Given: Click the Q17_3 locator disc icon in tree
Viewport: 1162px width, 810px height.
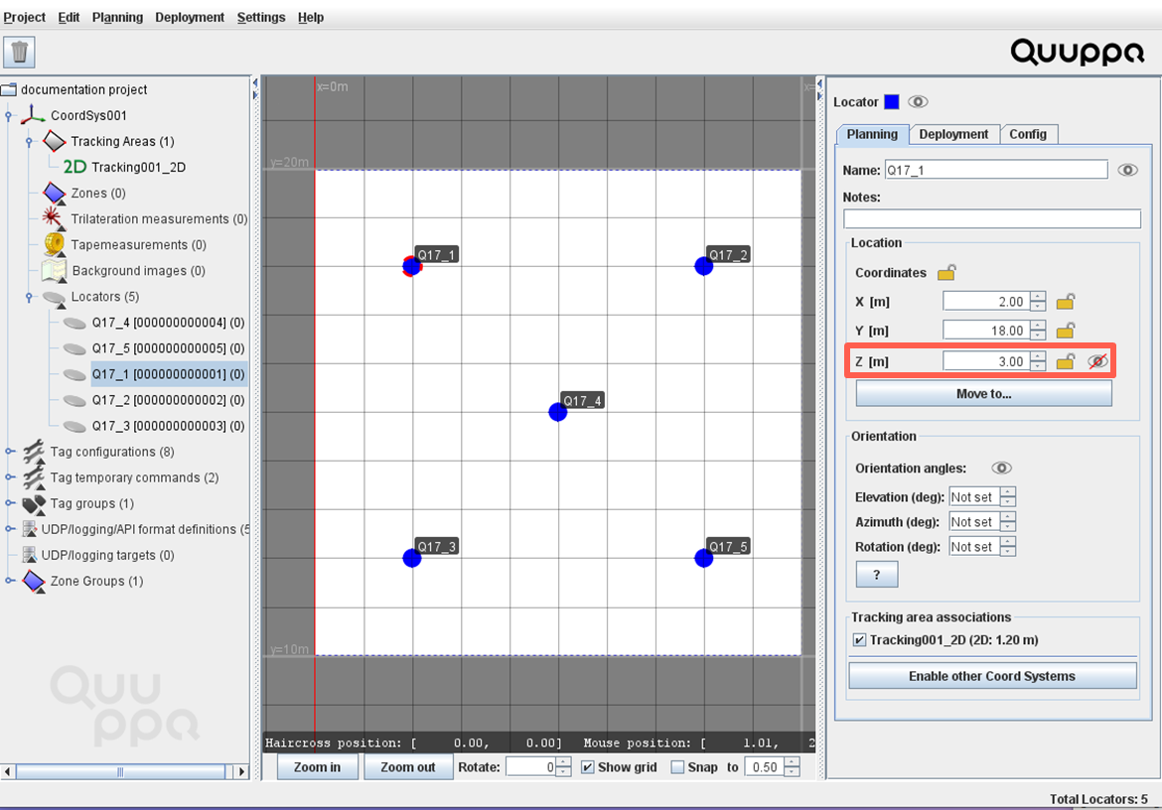Looking at the screenshot, I should point(74,427).
